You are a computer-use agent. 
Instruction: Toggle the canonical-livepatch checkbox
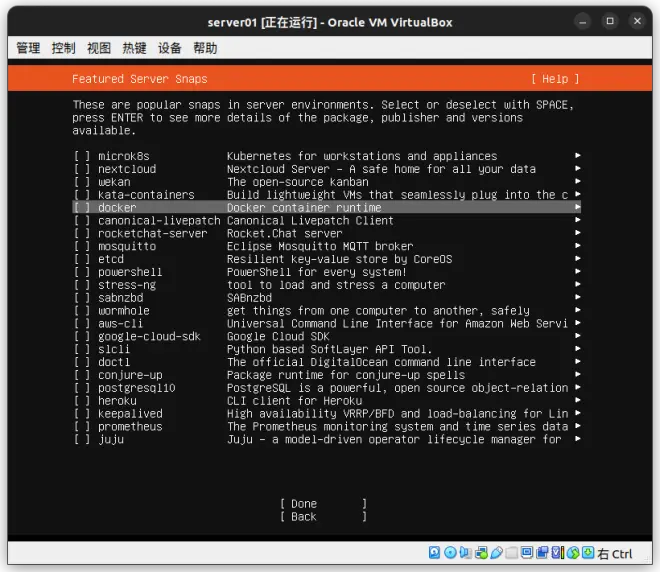coord(82,221)
